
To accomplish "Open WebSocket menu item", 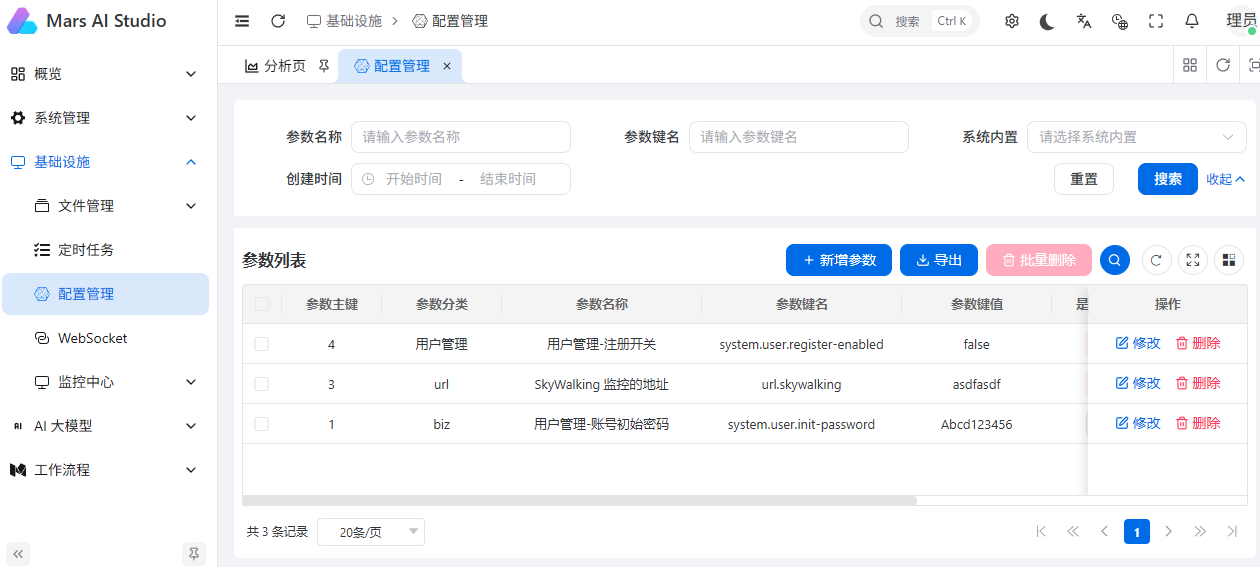I will click(x=105, y=338).
